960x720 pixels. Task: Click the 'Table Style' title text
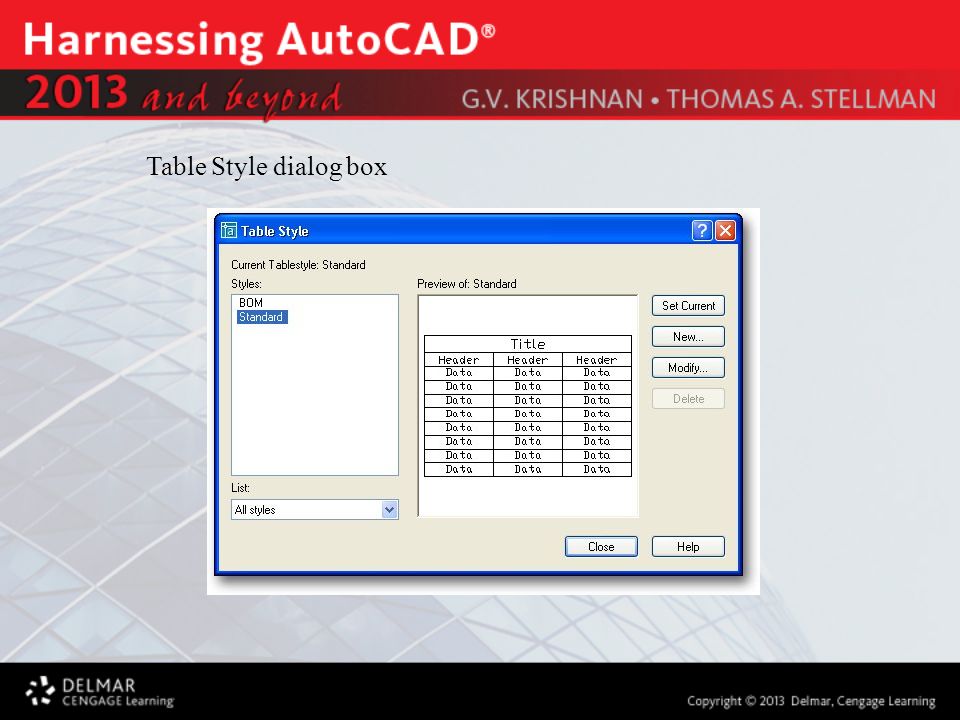(274, 231)
